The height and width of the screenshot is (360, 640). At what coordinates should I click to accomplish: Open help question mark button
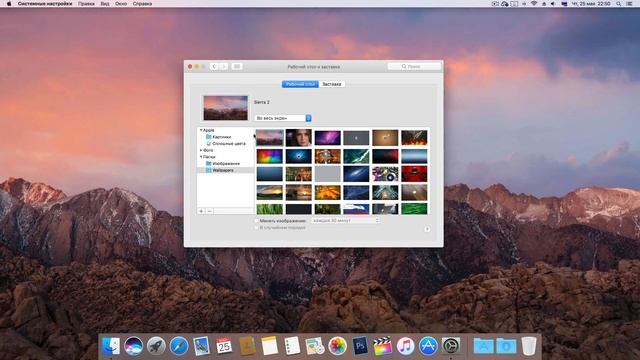427,229
